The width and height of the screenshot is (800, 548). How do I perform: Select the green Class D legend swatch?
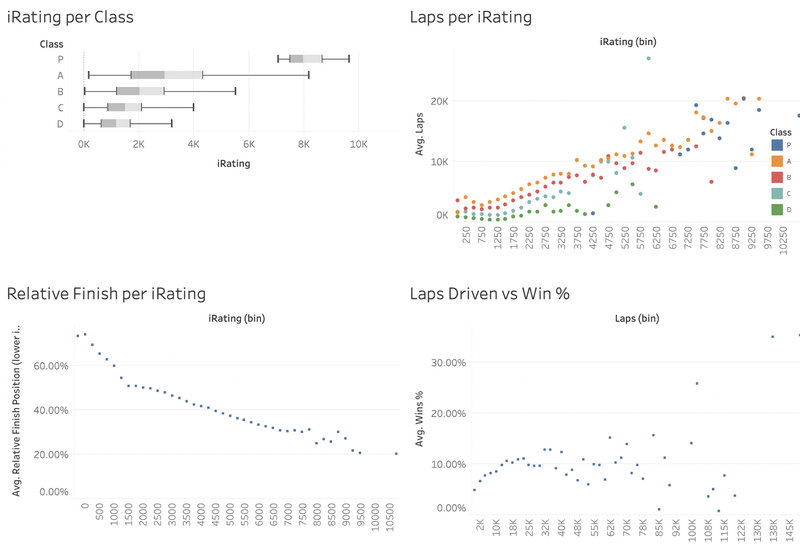click(775, 209)
